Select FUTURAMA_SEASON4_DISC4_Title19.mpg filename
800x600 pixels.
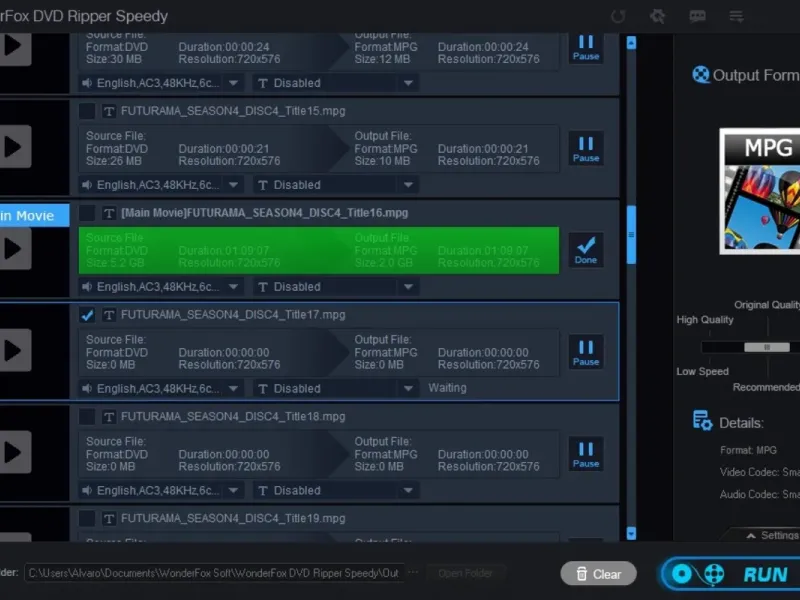pyautogui.click(x=233, y=518)
